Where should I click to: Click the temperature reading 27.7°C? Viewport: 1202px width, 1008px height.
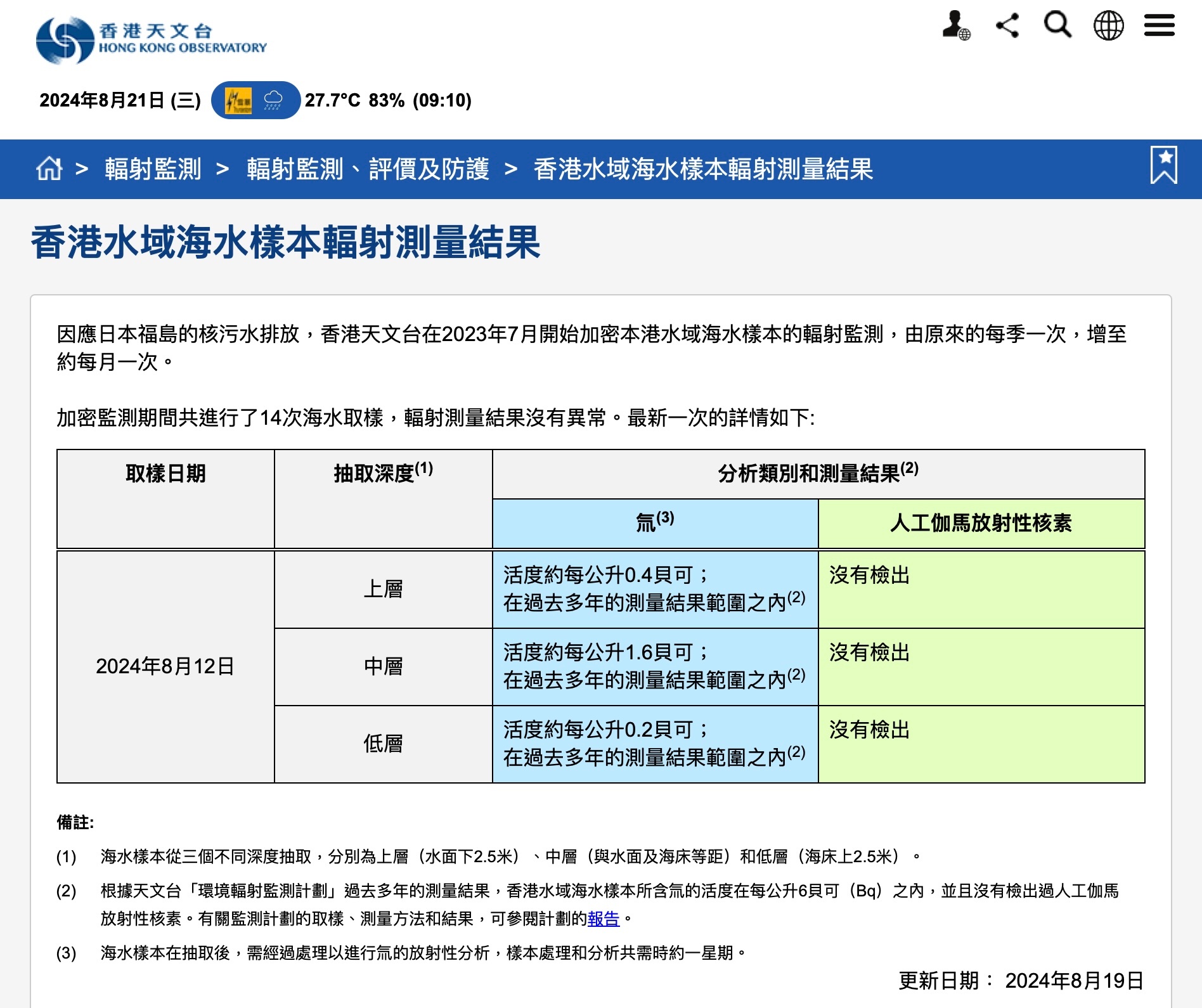(332, 100)
